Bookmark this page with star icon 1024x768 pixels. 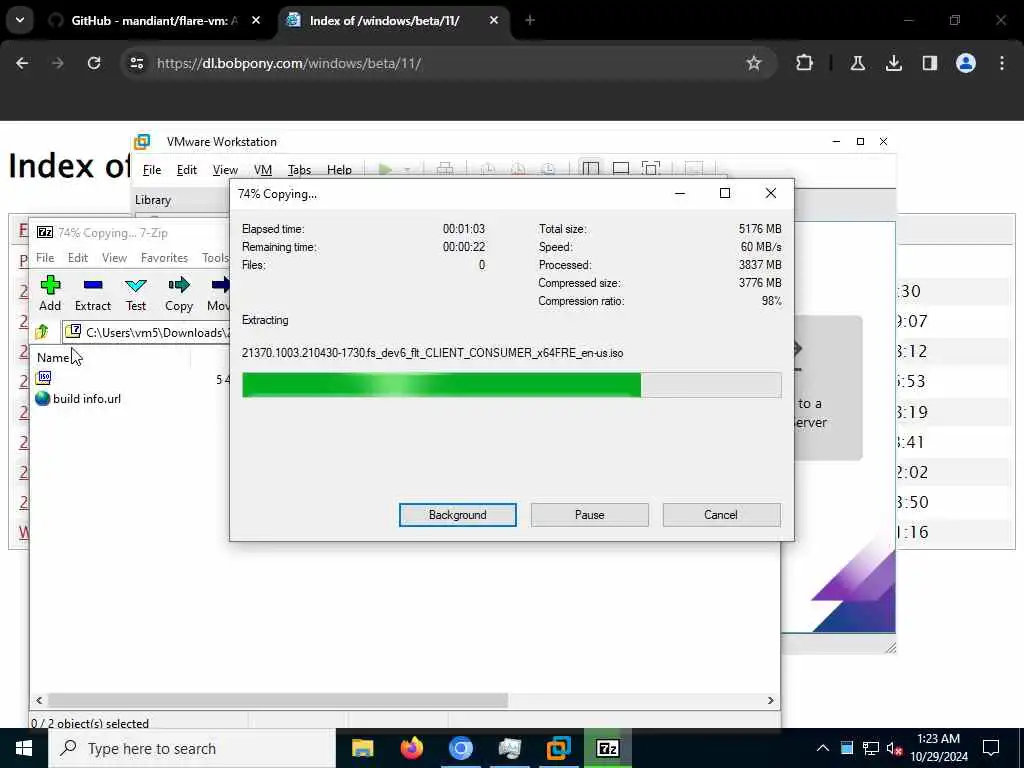pyautogui.click(x=754, y=63)
